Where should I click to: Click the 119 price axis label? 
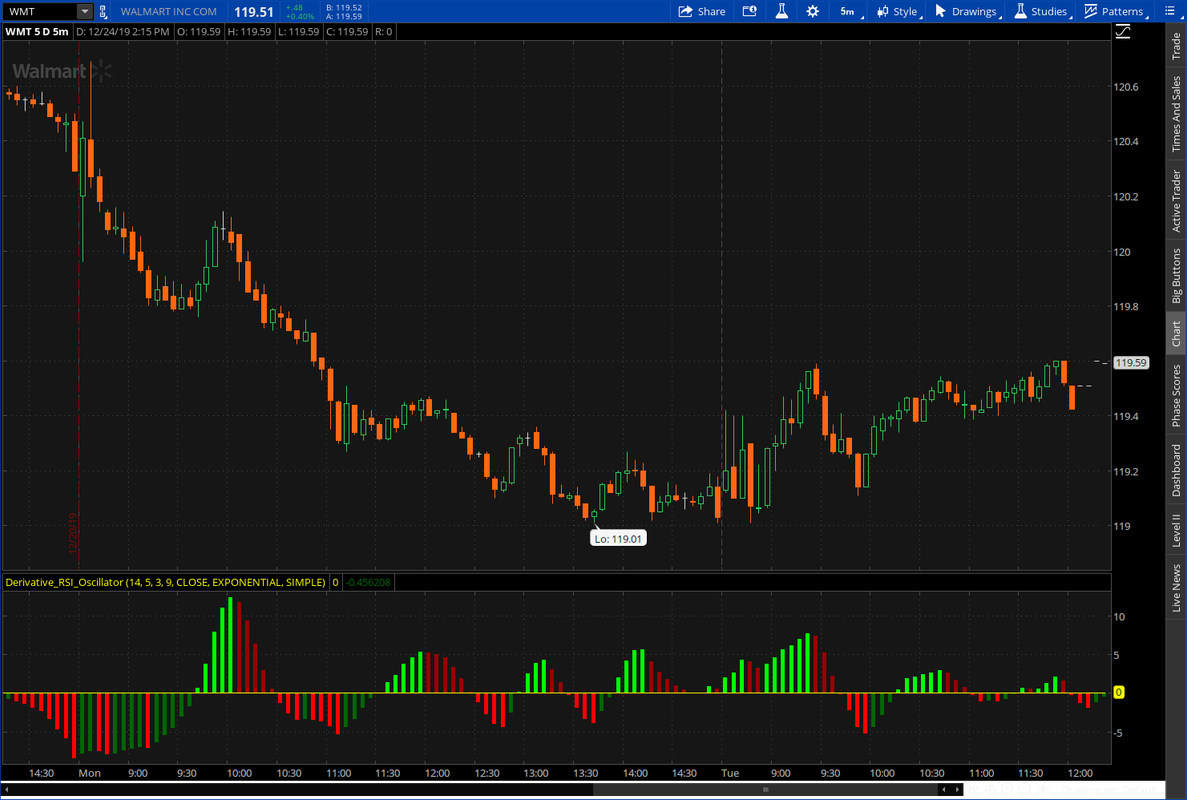click(1121, 526)
